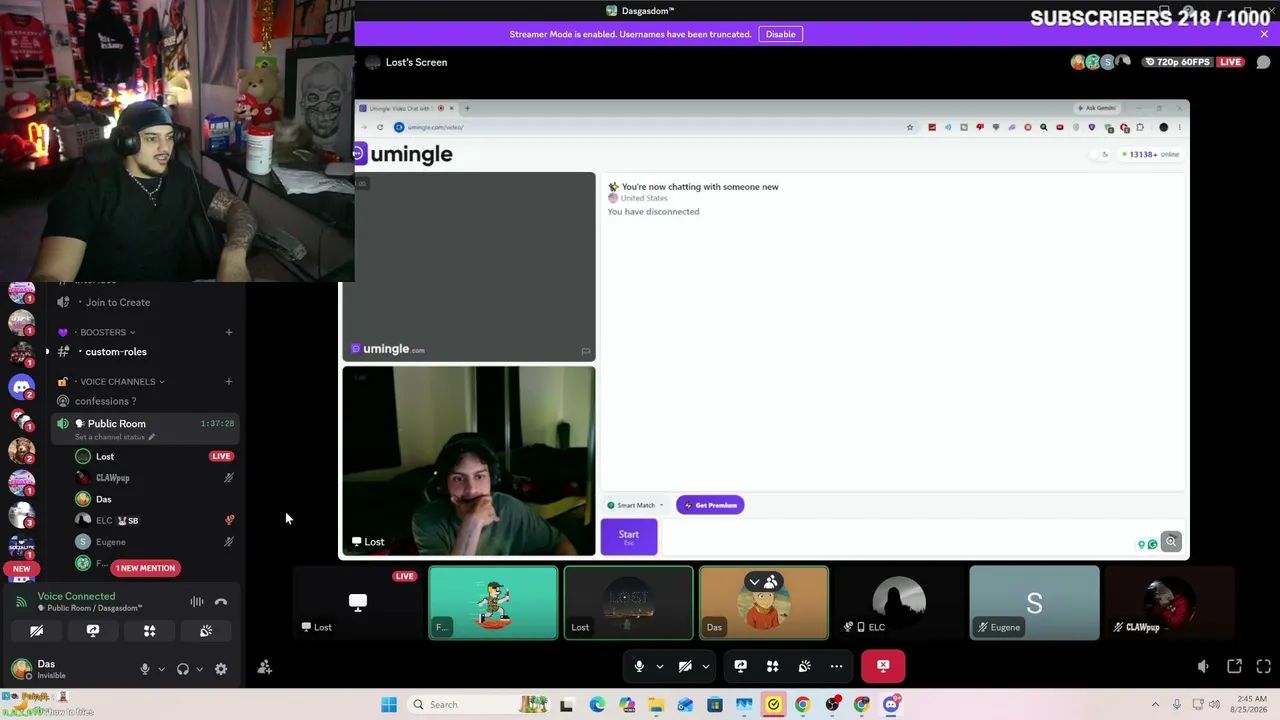
Task: Start an activity from the Voice Connected panel
Action: point(149,631)
